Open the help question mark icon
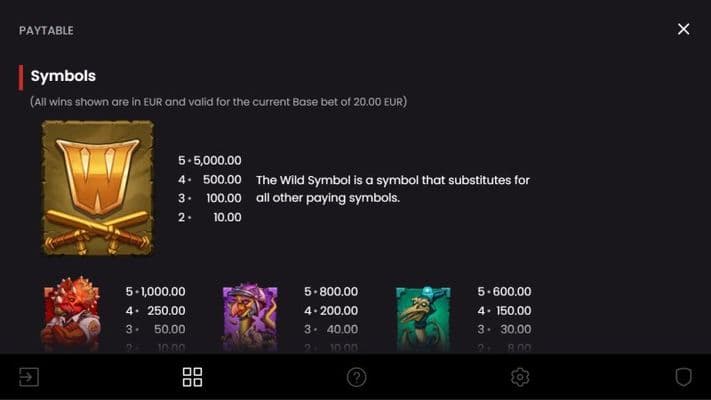 [x=356, y=377]
